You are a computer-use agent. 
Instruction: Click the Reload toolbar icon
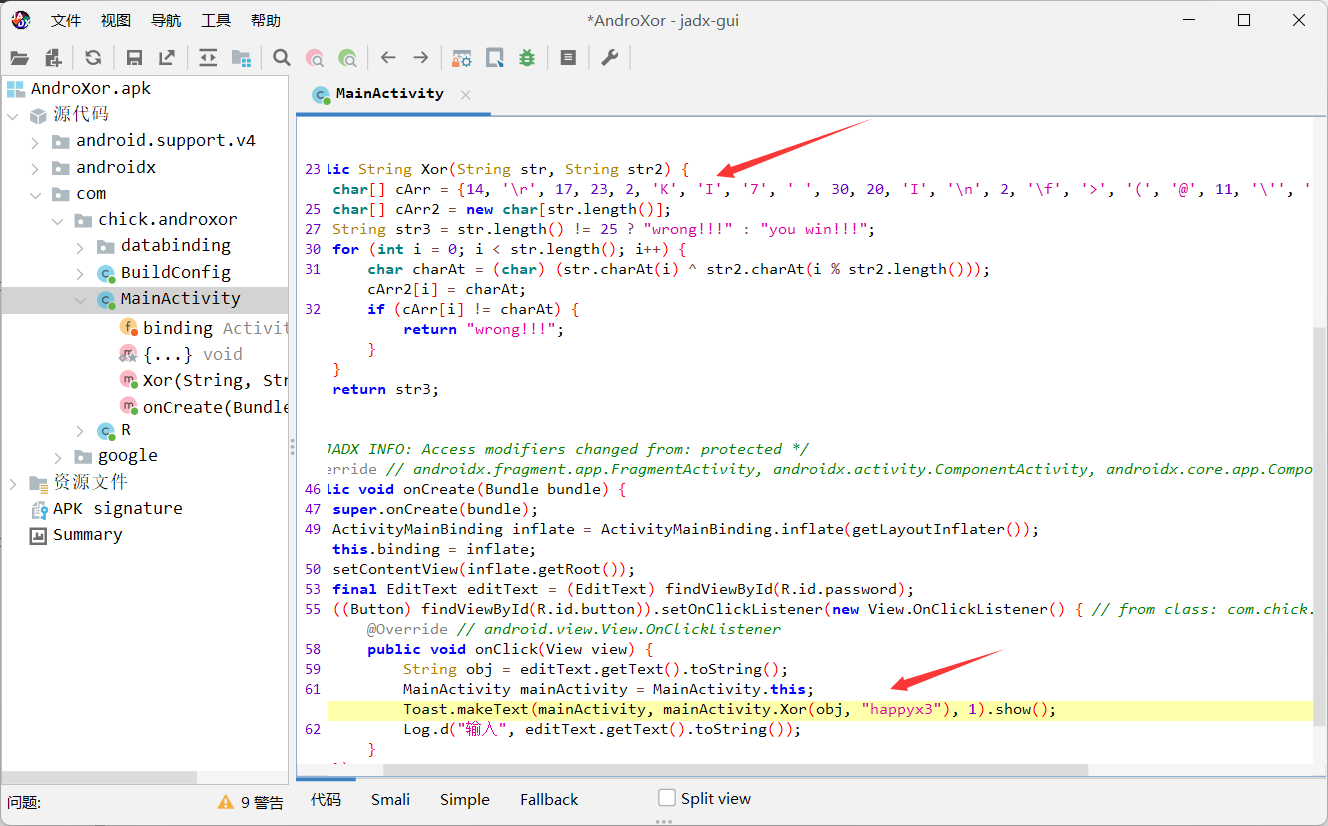(x=93, y=58)
